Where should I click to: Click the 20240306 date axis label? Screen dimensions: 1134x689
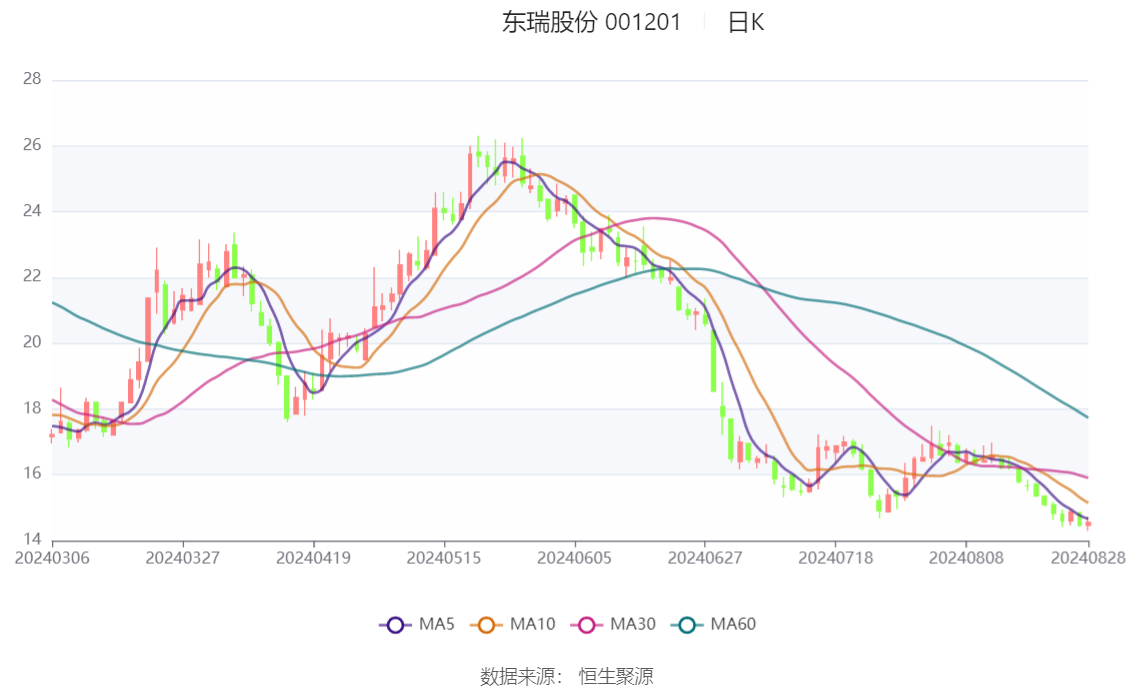point(52,558)
